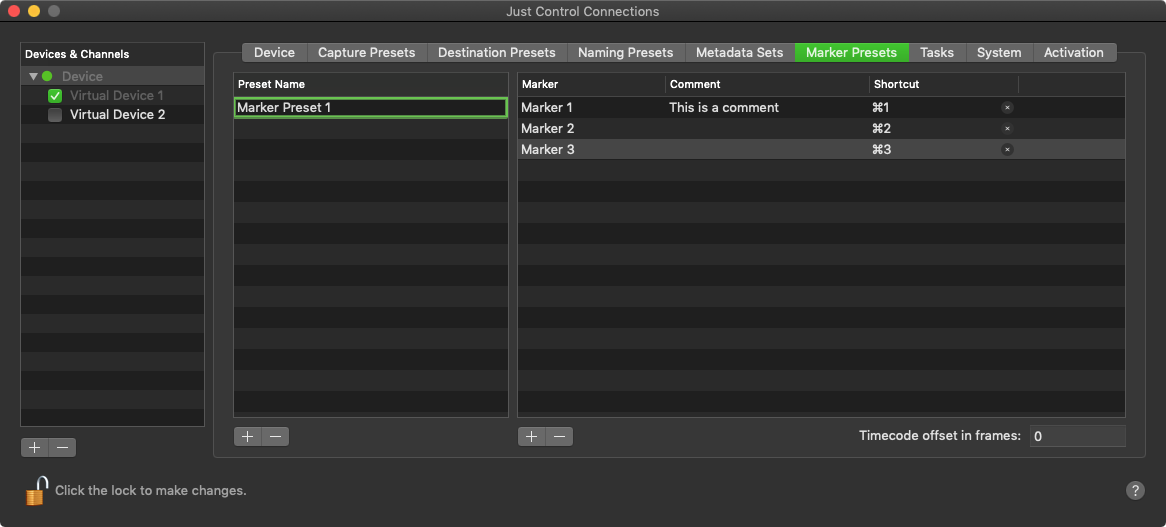The image size is (1166, 527).
Task: Select the Device row in the tree
Action: click(x=112, y=77)
